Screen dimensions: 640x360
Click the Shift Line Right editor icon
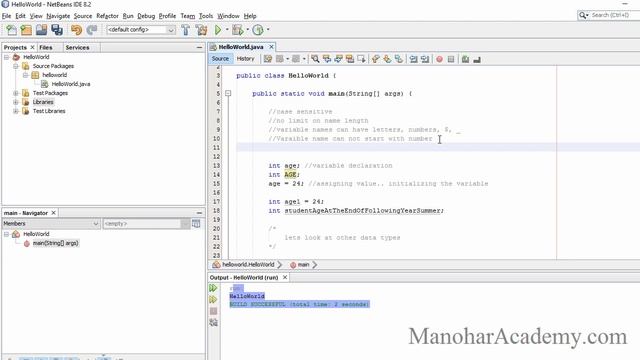(425, 59)
